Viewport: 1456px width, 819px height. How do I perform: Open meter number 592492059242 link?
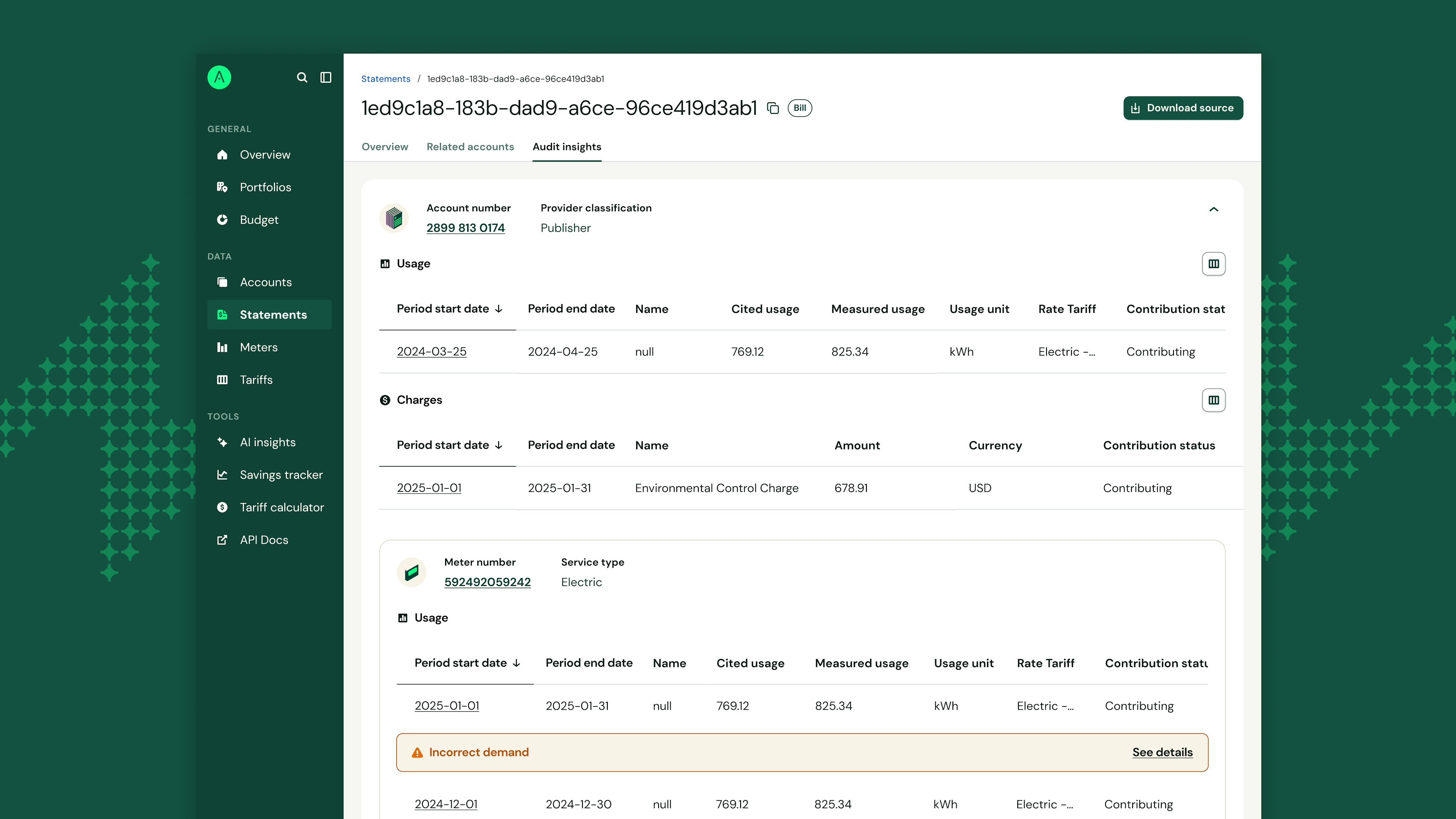point(486,582)
